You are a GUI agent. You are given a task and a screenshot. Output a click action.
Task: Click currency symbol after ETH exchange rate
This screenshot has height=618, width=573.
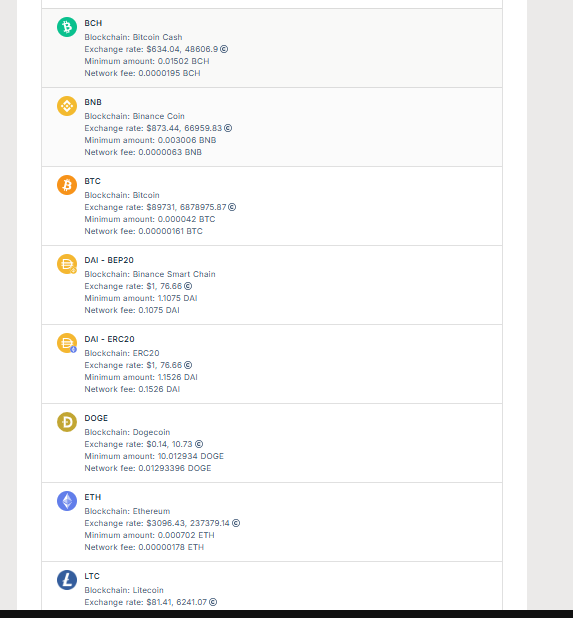[x=236, y=523]
